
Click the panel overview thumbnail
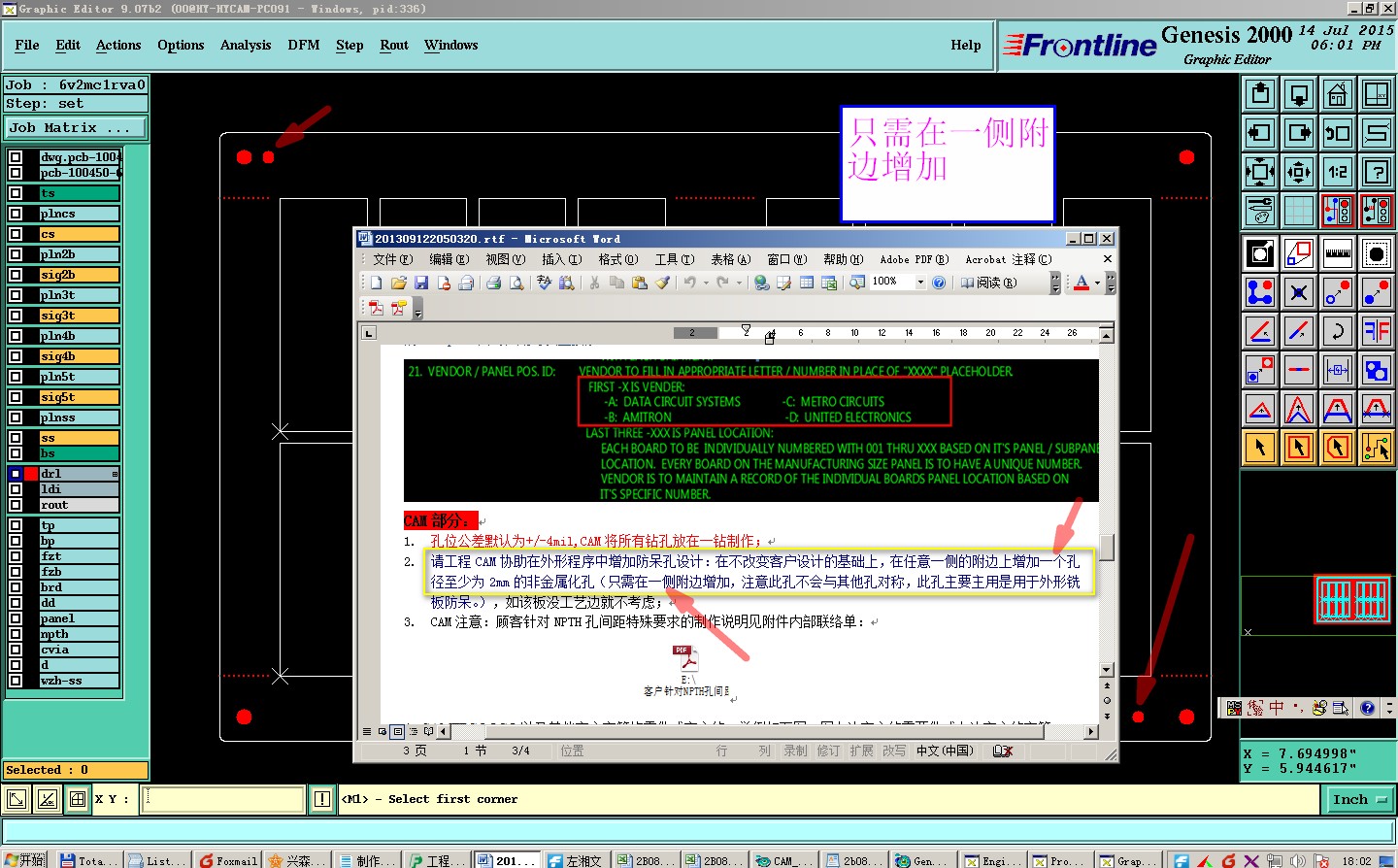click(1351, 599)
